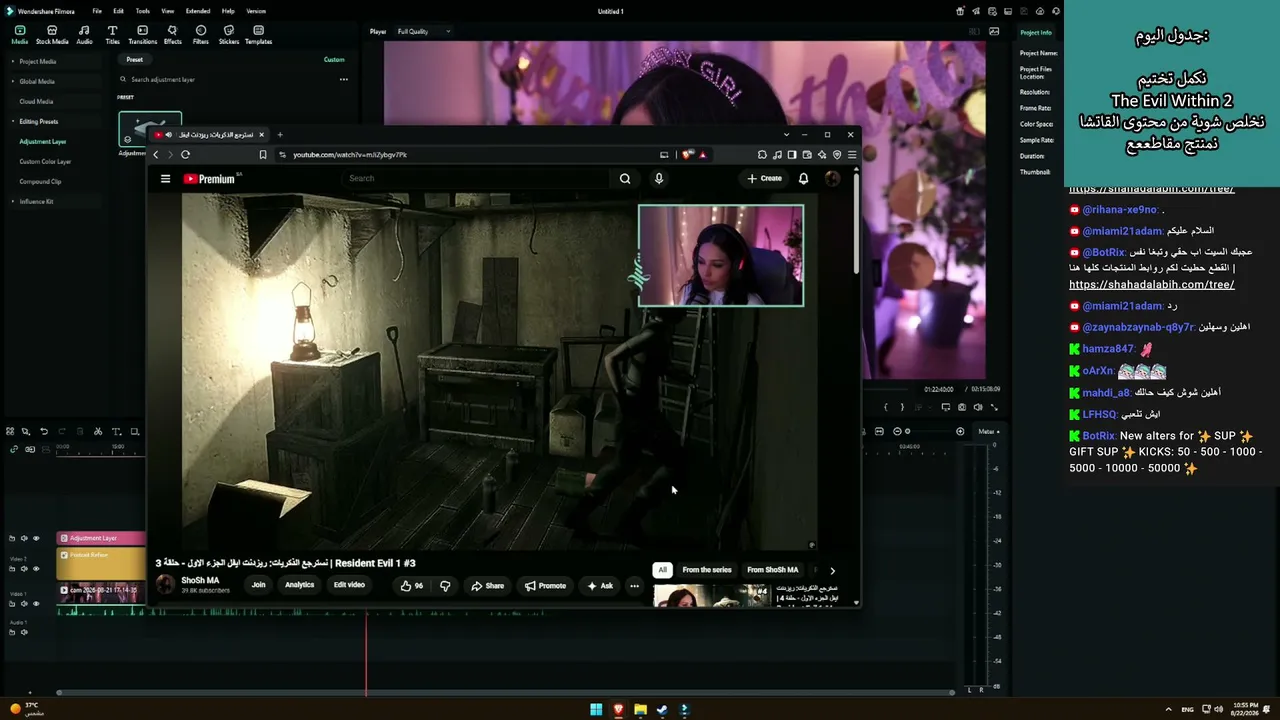Open the File menu in Filmora
Screen dimensions: 1280x720
97,11
